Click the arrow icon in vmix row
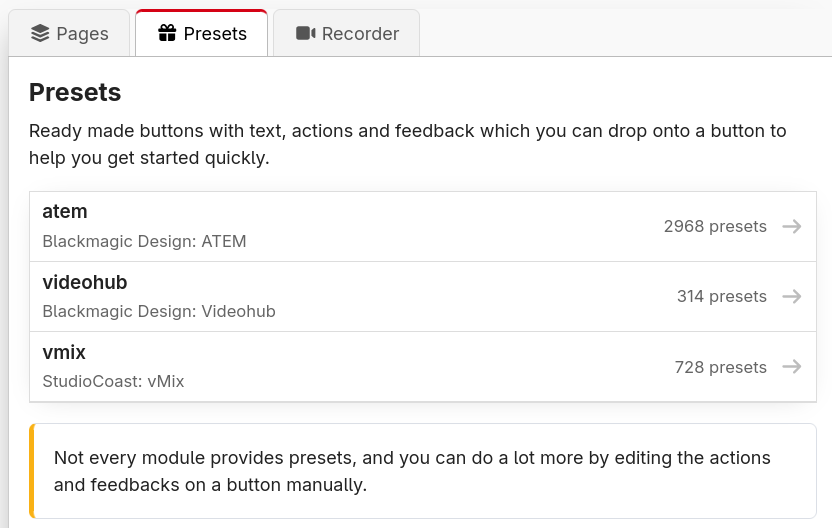 [x=792, y=367]
